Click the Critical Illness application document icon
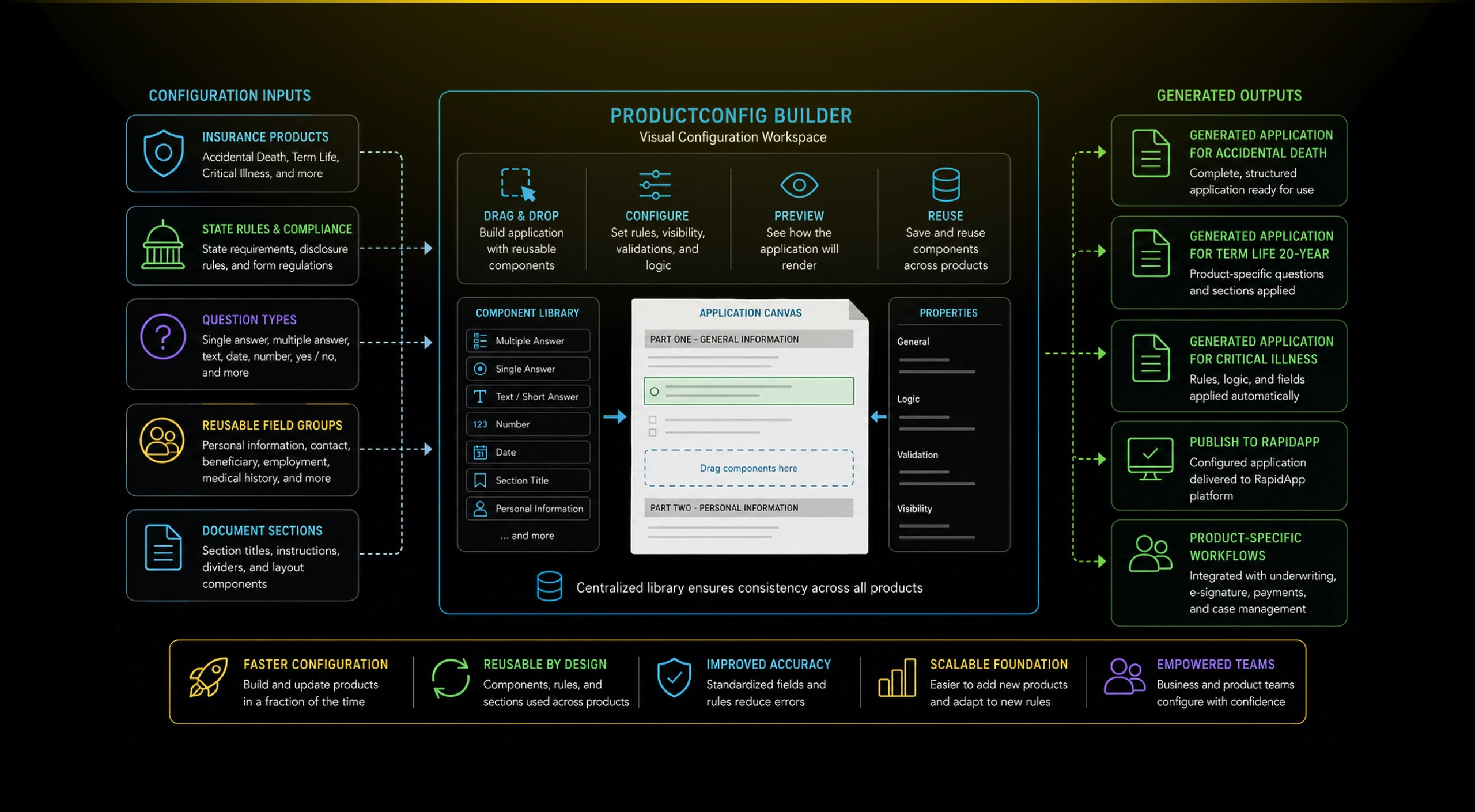 [x=1151, y=358]
